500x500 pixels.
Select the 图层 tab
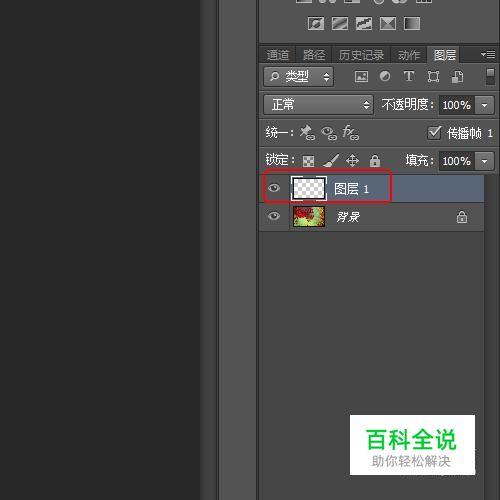(x=445, y=55)
